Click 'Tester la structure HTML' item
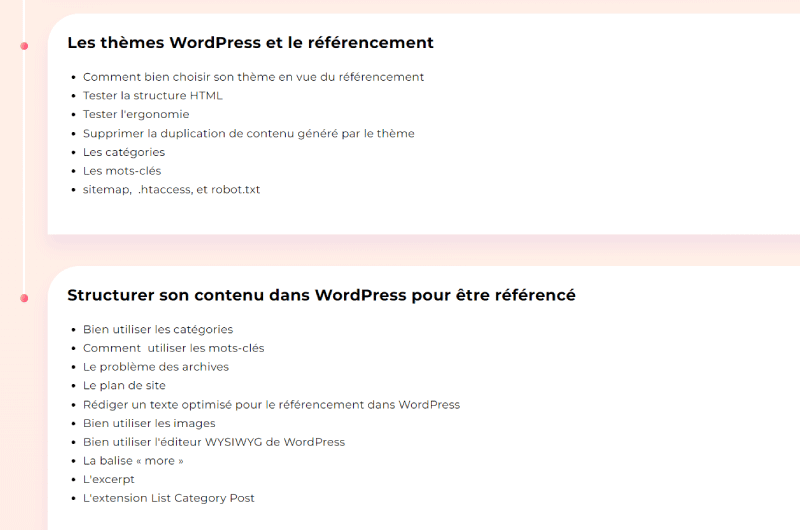Image resolution: width=800 pixels, height=530 pixels. coord(153,95)
